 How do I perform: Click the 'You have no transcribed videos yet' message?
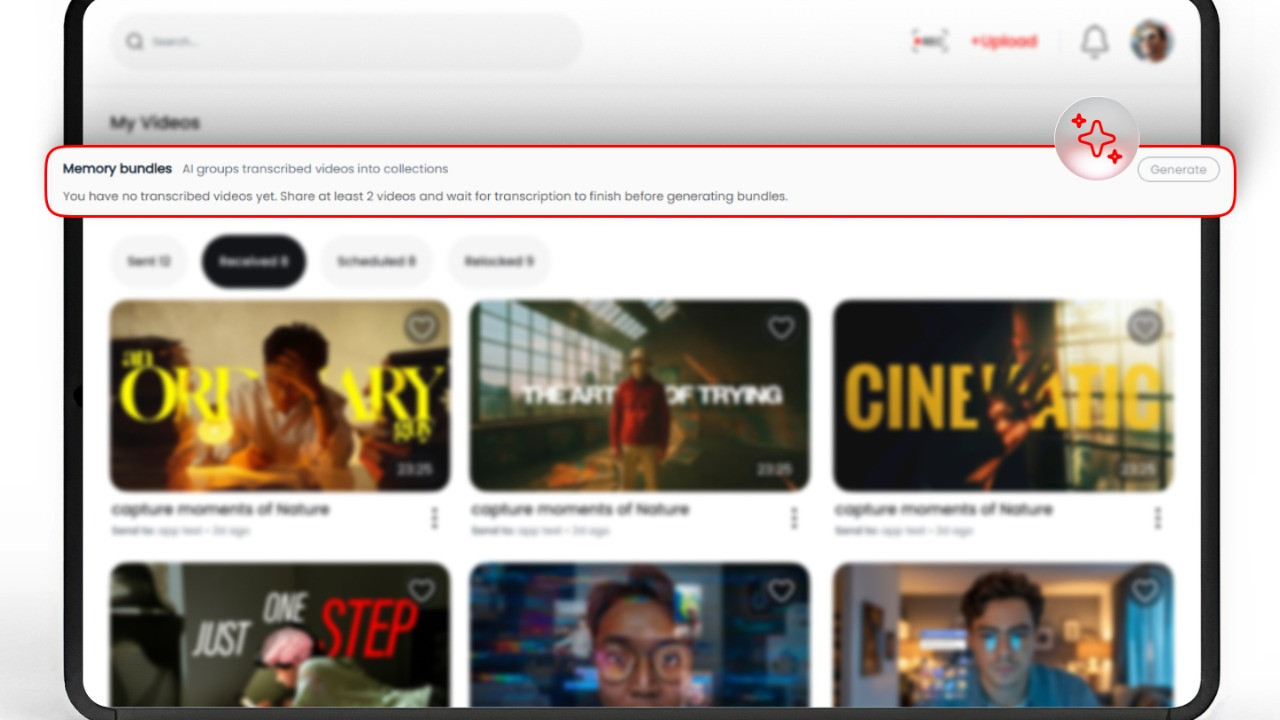point(425,196)
